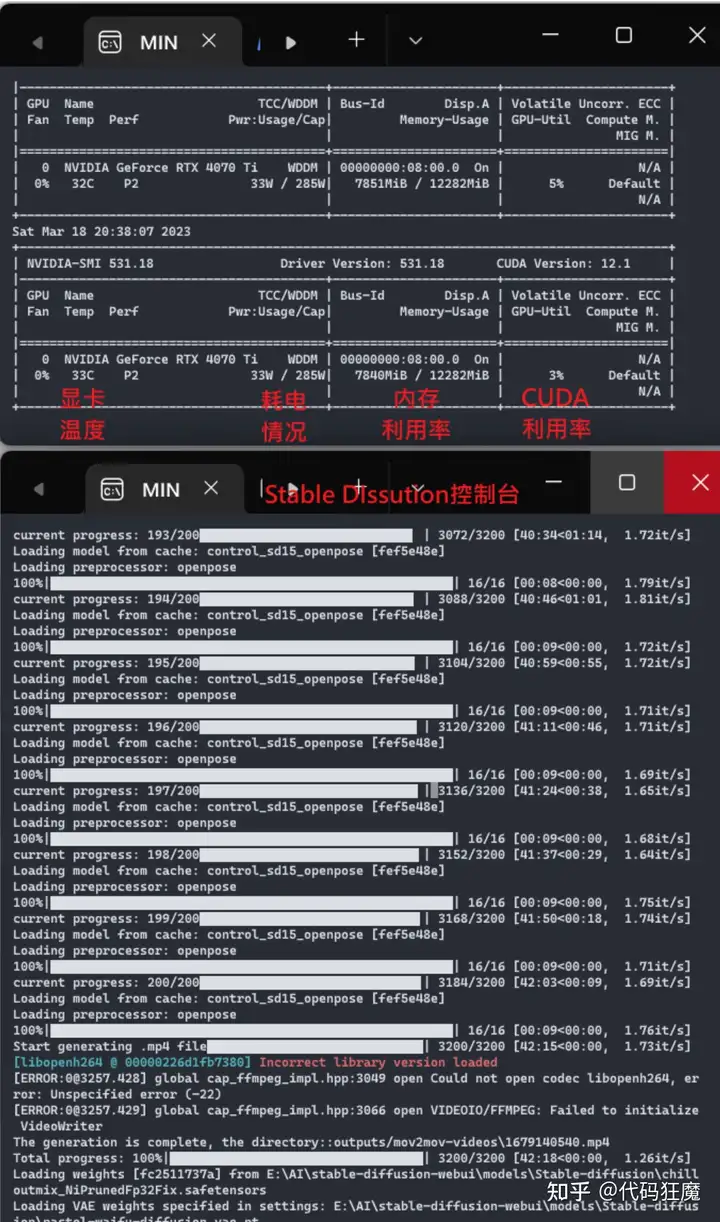Image resolution: width=720 pixels, height=1222 pixels.
Task: Click the '[ERROR:0@3257.429]' log line
Action: [355, 1118]
